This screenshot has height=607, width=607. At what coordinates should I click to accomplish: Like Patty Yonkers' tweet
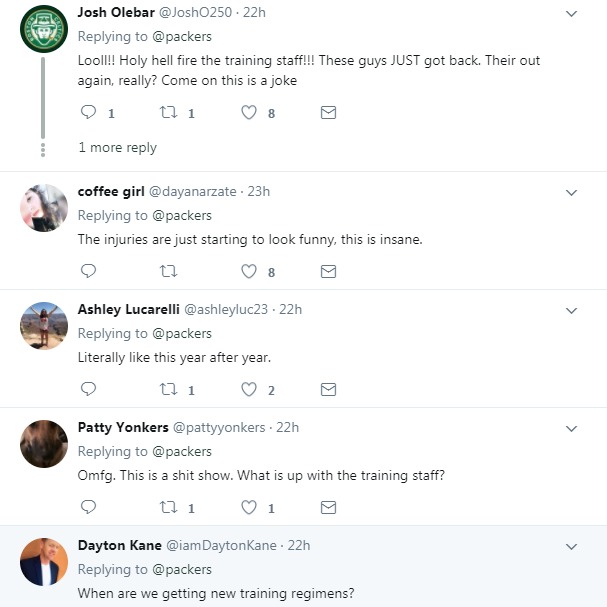click(x=249, y=508)
